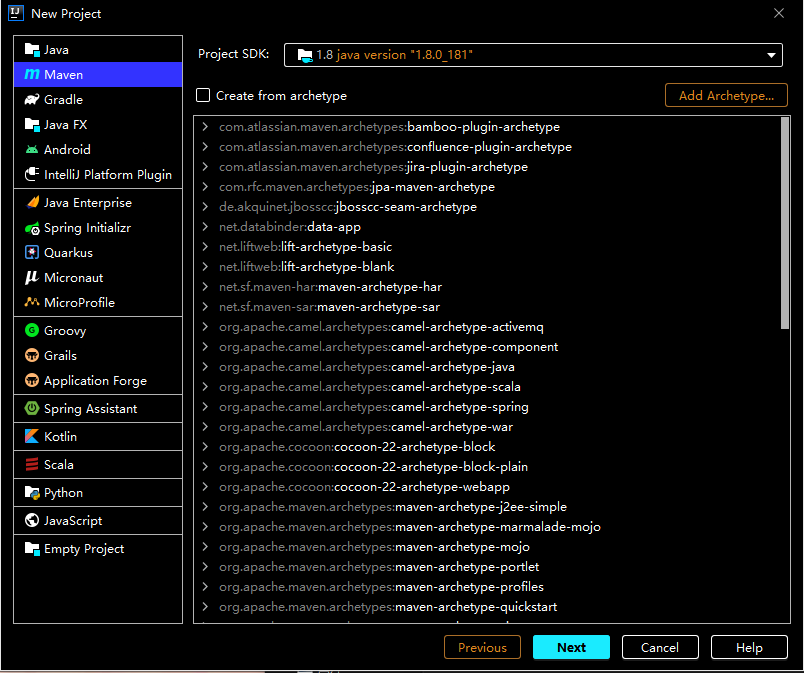Viewport: 804px width, 673px height.
Task: Click the Help button
Action: click(x=749, y=647)
